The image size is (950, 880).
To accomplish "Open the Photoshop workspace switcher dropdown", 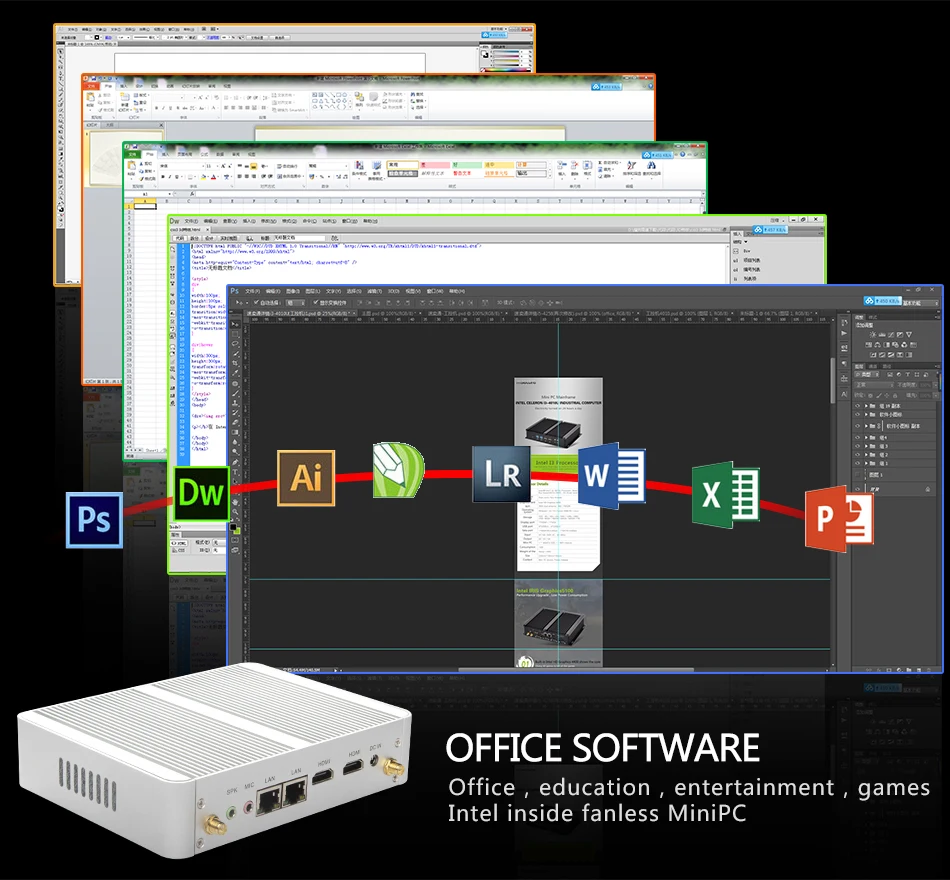I will (921, 302).
